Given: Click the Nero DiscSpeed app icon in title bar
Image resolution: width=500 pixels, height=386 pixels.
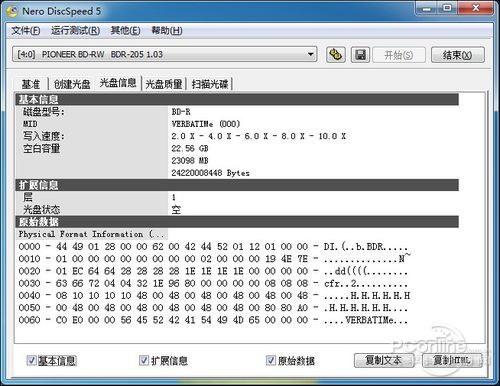Looking at the screenshot, I should coord(12,12).
